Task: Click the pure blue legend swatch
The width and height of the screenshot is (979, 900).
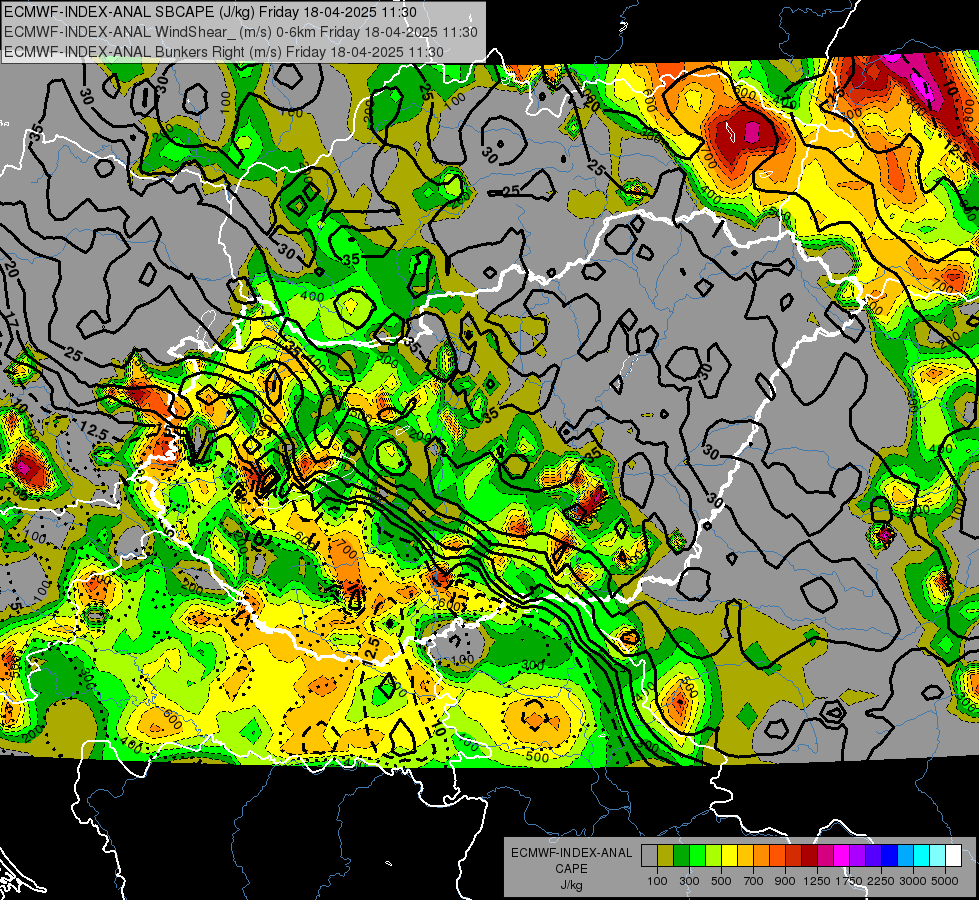Action: coord(890,856)
